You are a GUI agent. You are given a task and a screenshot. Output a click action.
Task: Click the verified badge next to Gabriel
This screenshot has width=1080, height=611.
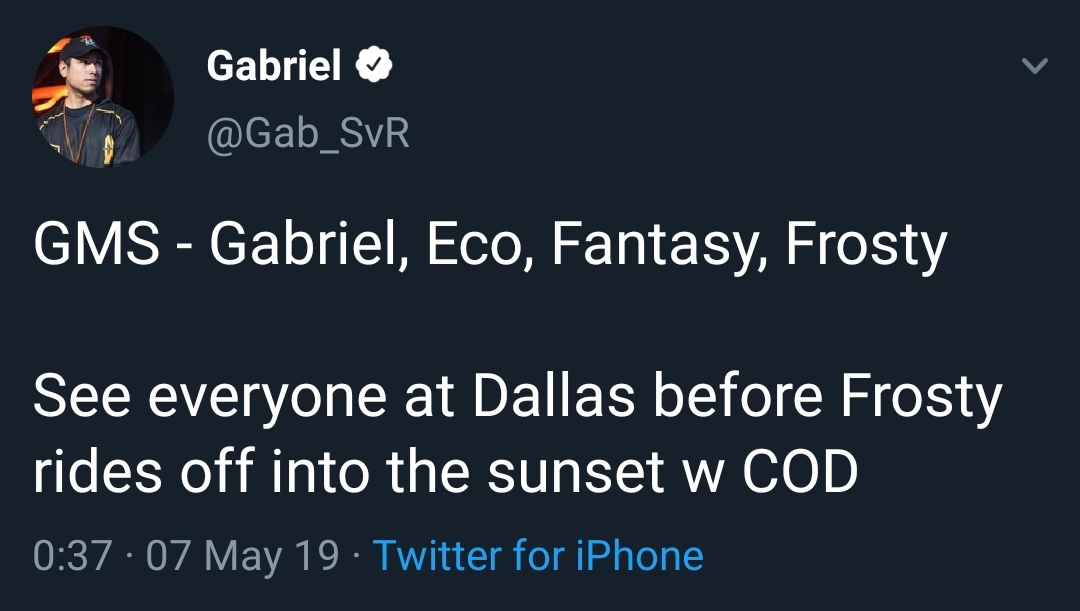pos(375,66)
